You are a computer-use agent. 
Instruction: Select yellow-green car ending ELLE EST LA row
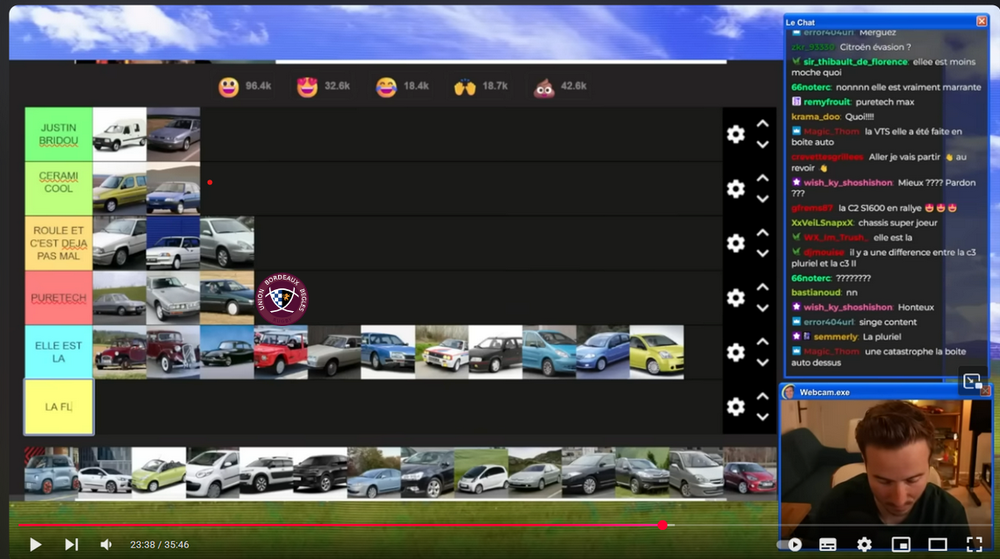click(657, 352)
